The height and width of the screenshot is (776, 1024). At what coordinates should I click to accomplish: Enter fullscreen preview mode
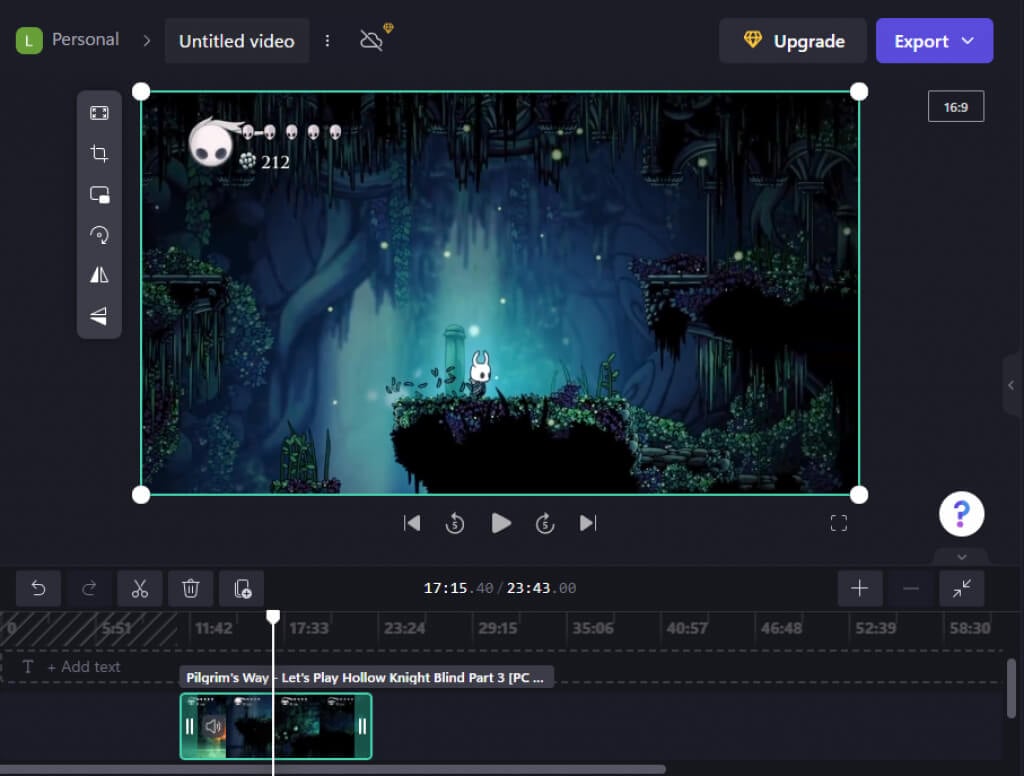(x=839, y=523)
